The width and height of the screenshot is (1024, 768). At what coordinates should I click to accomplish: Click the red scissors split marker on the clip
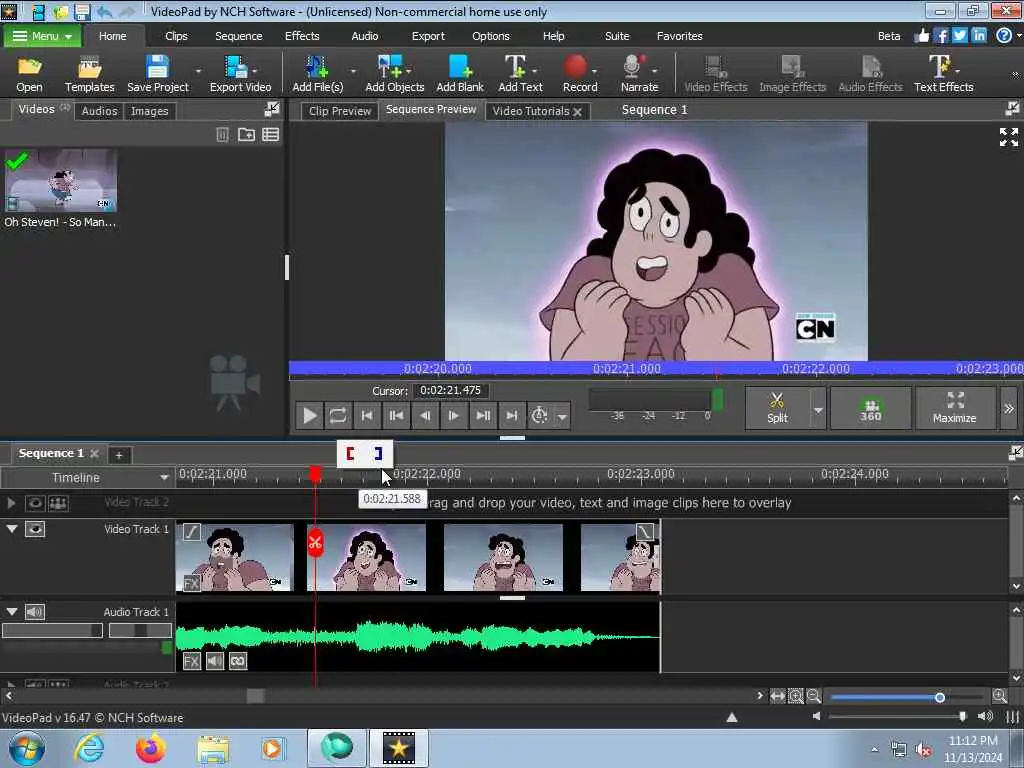pyautogui.click(x=315, y=542)
